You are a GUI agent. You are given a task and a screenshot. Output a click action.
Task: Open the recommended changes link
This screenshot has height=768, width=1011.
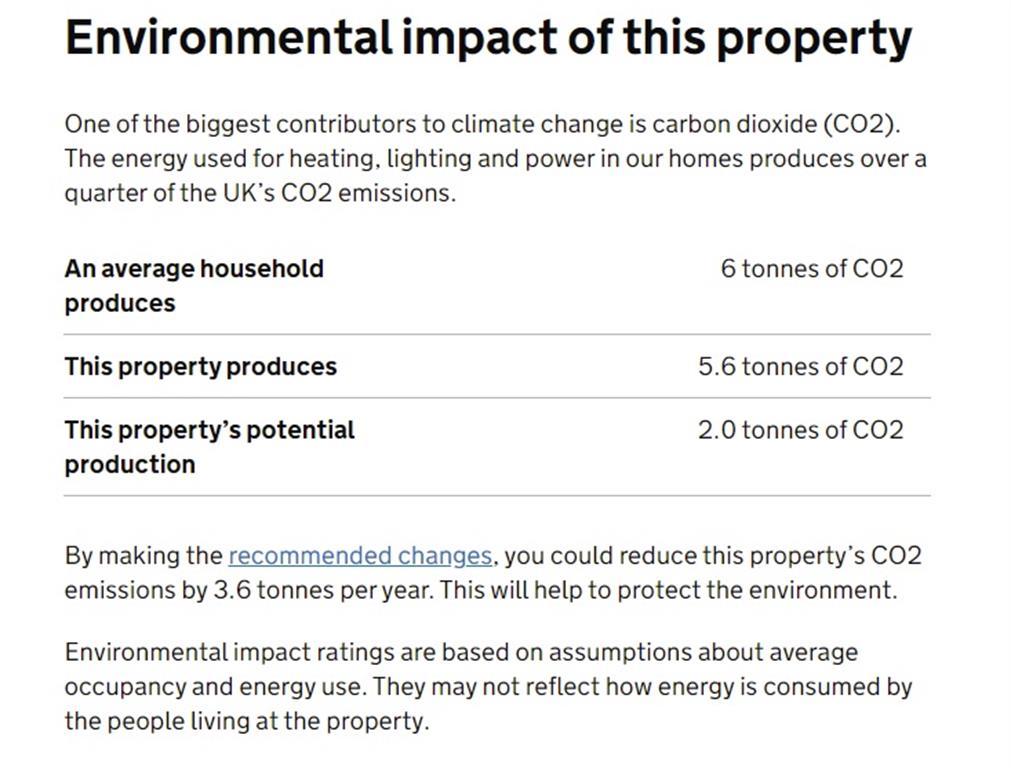click(x=360, y=556)
